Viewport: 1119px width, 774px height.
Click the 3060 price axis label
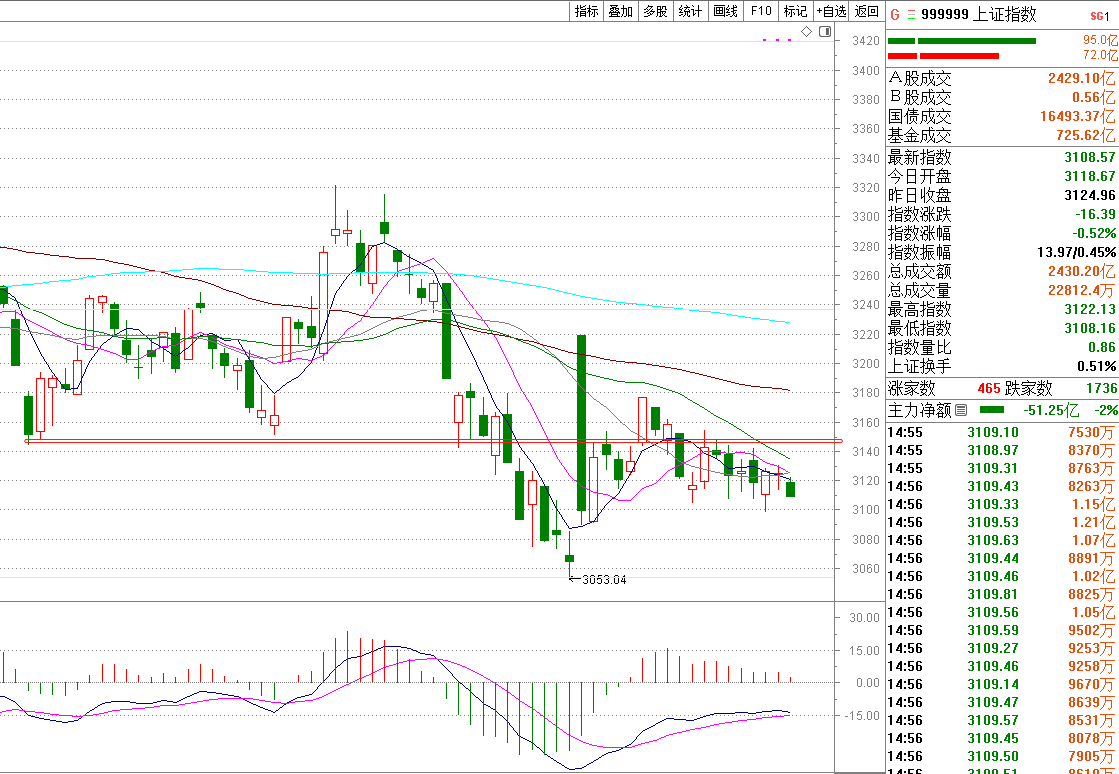point(866,569)
